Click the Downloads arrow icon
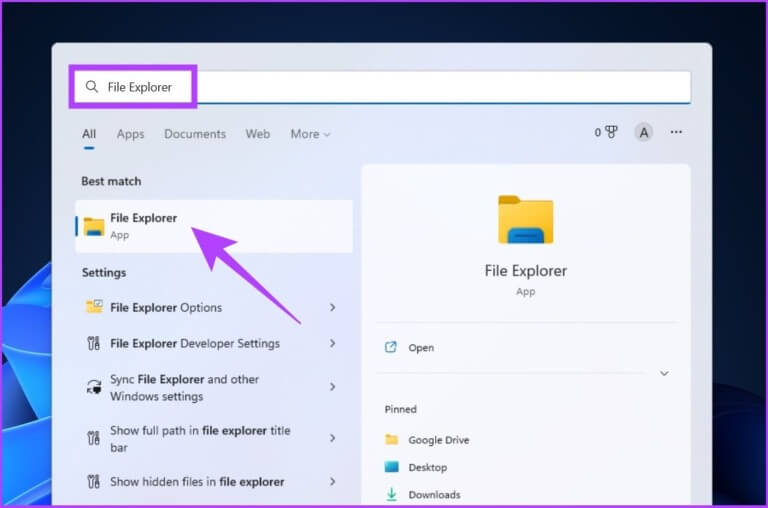 (x=391, y=495)
